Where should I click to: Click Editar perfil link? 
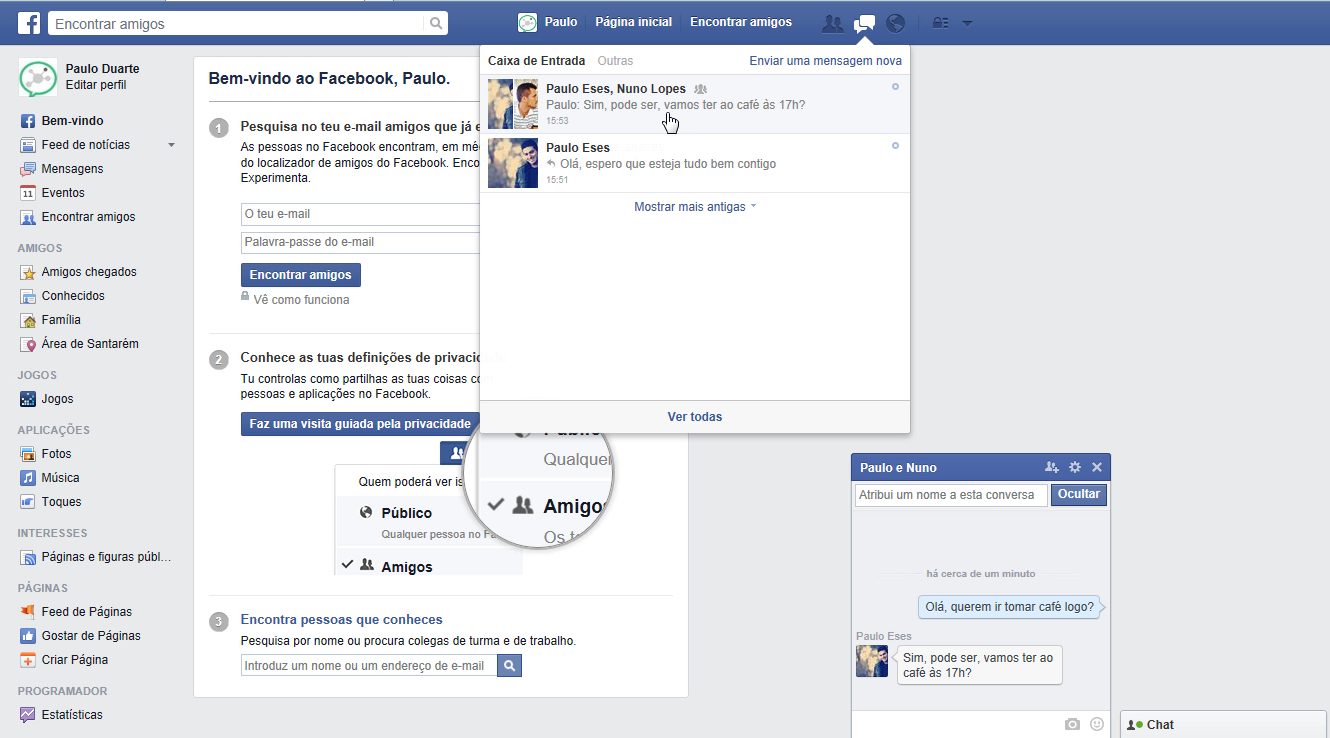[x=96, y=85]
